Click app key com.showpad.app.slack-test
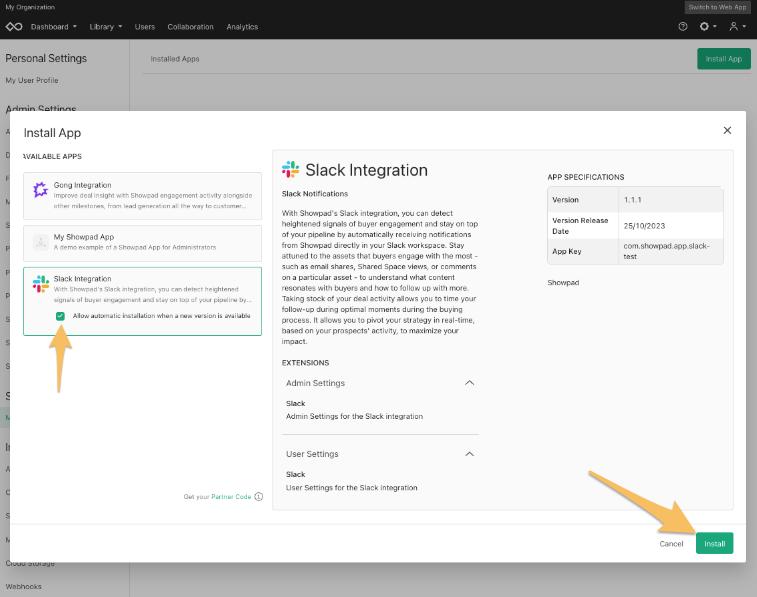The width and height of the screenshot is (757, 597). pos(666,251)
